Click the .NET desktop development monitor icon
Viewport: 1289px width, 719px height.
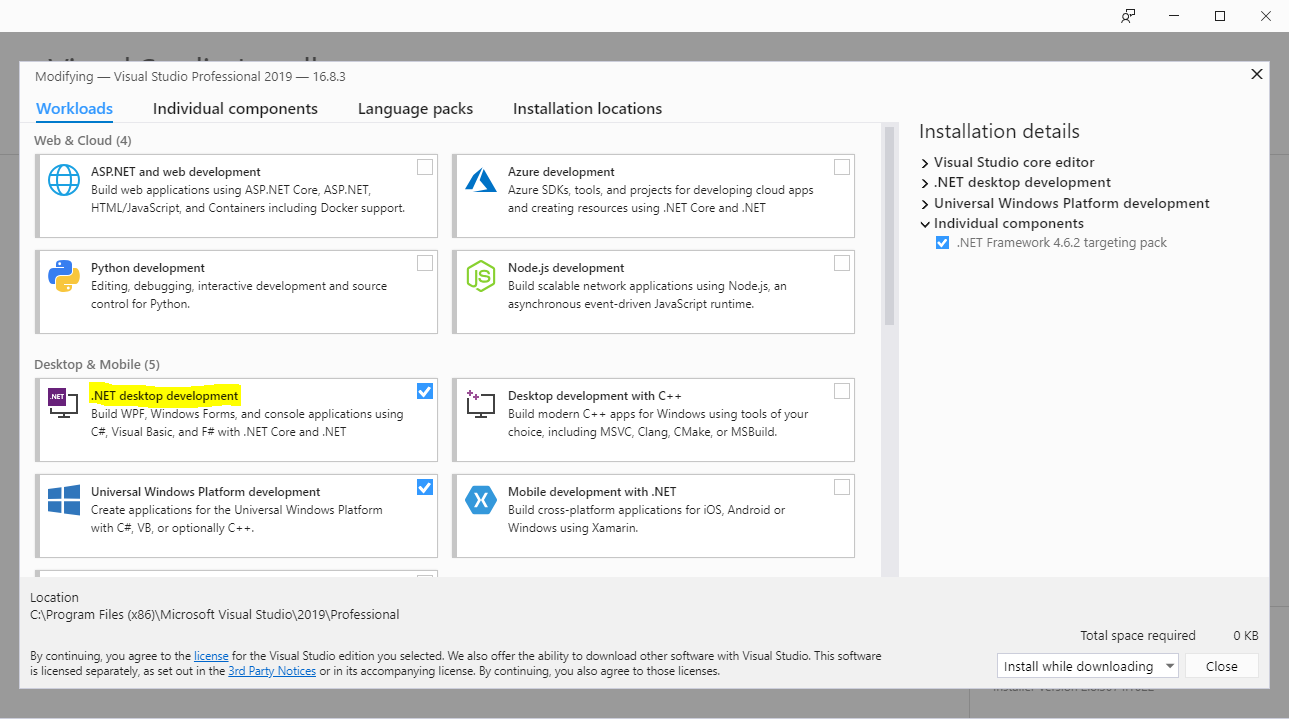coord(64,403)
